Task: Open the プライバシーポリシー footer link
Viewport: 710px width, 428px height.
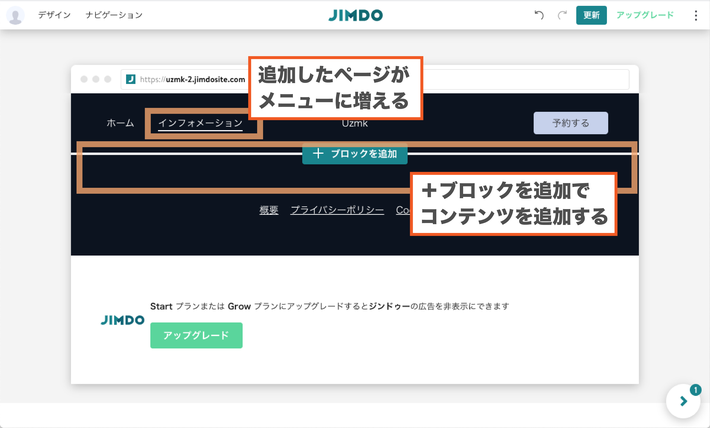Action: [337, 210]
